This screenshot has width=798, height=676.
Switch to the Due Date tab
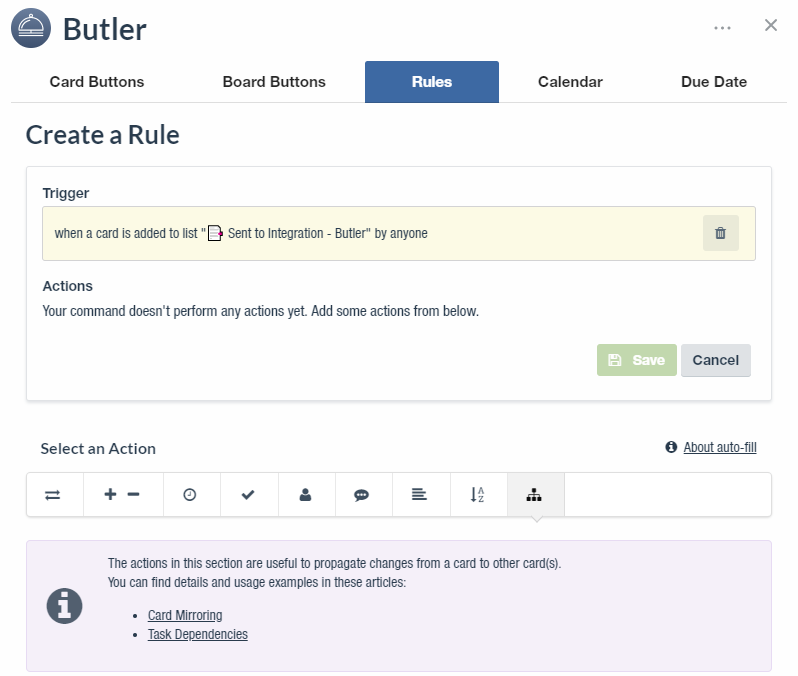714,82
